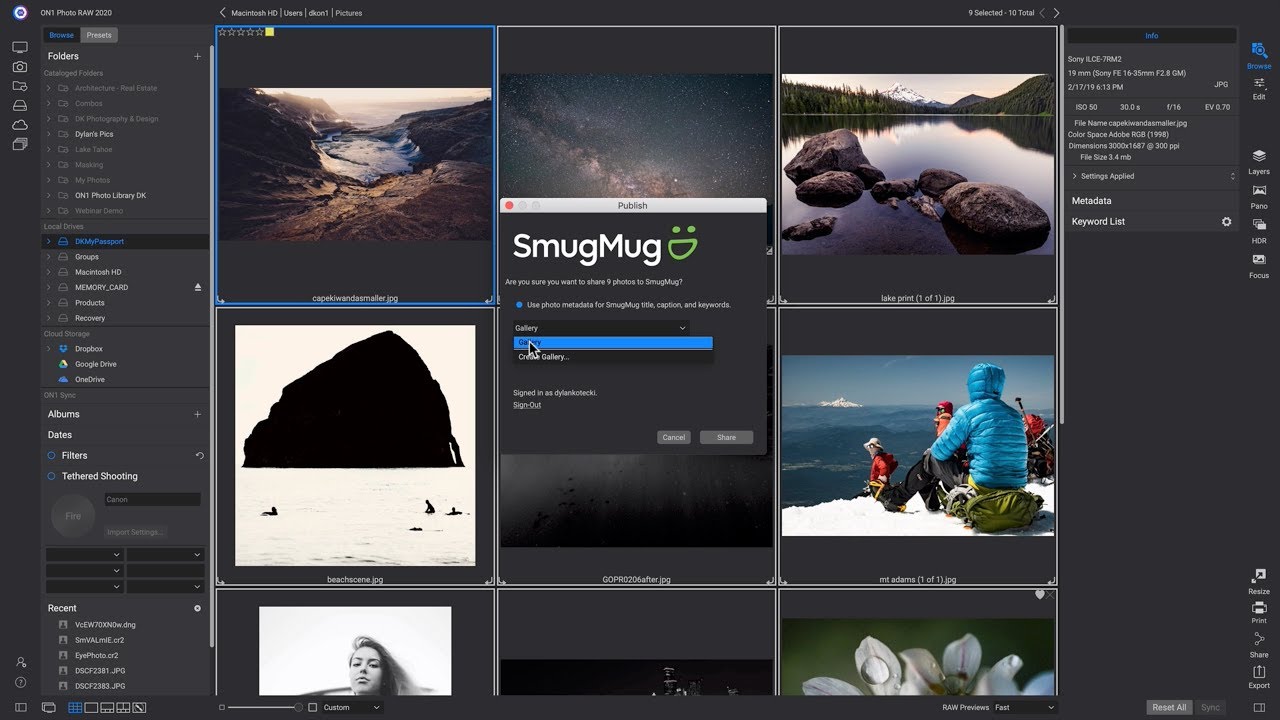Open the user account icon

[20, 662]
